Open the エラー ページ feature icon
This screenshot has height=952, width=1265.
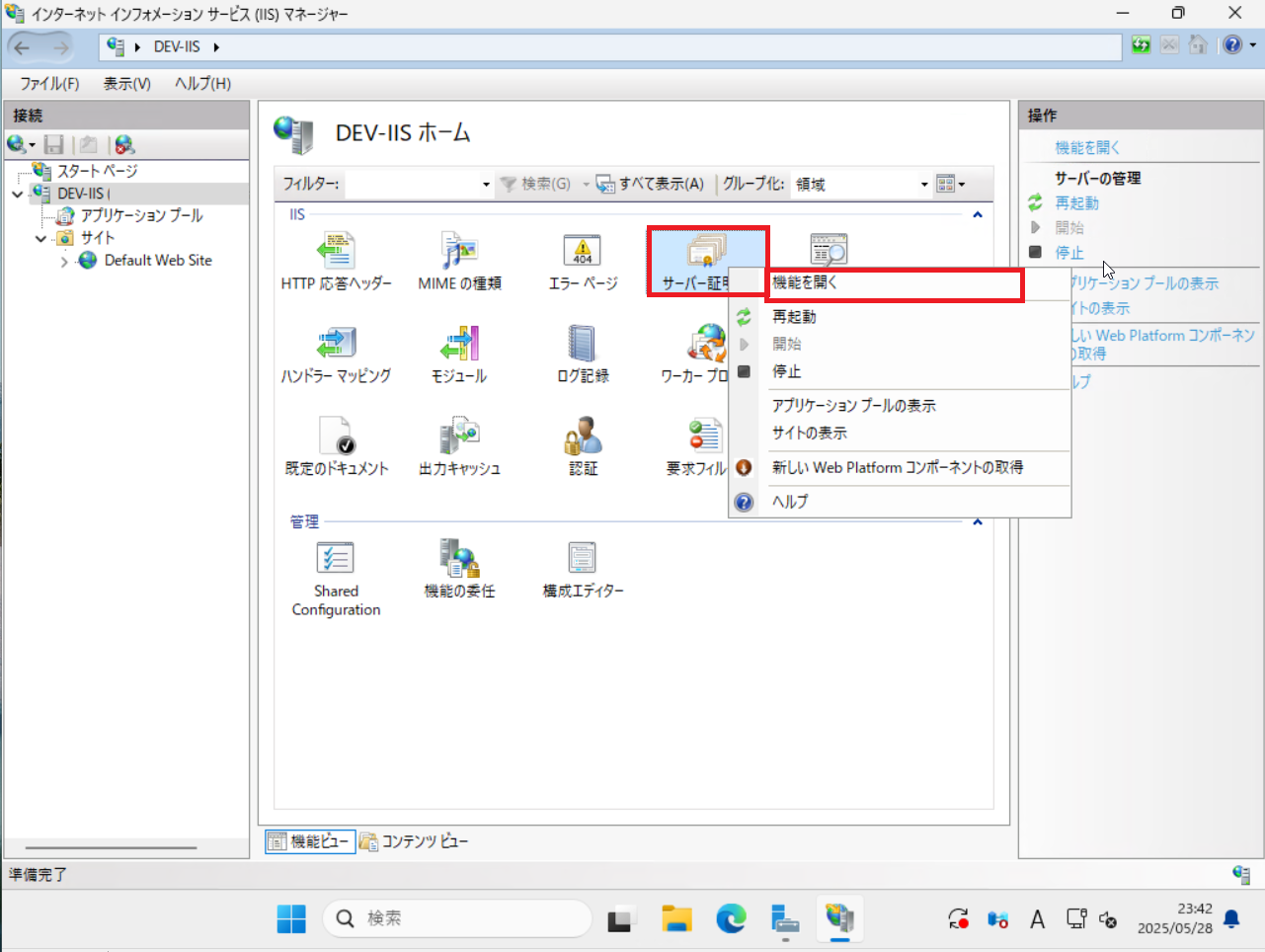tap(583, 261)
